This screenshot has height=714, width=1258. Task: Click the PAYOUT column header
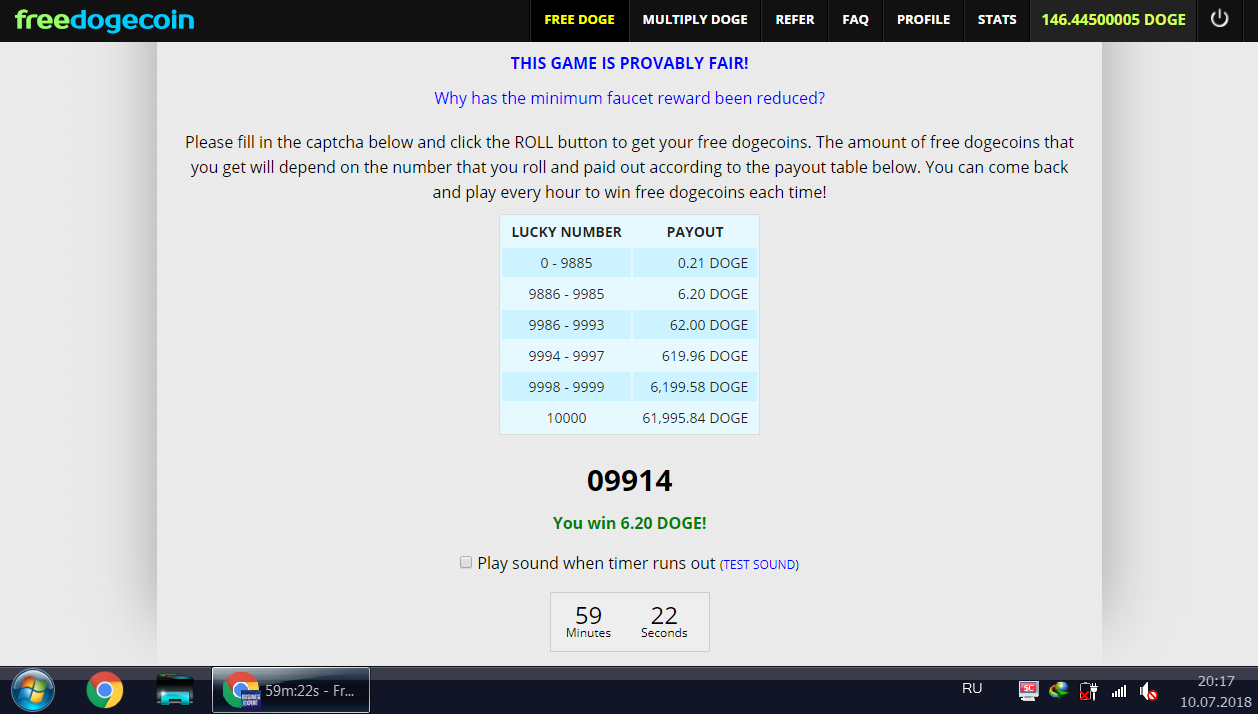pyautogui.click(x=695, y=232)
